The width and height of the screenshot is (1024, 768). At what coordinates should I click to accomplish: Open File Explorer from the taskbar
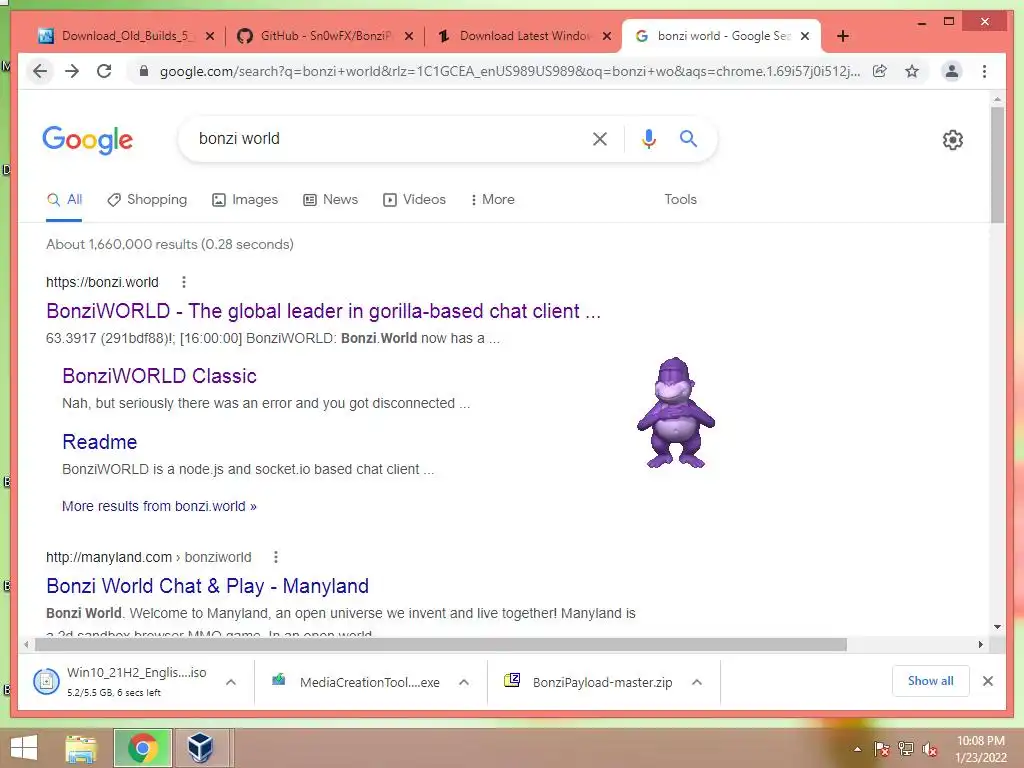[x=81, y=748]
